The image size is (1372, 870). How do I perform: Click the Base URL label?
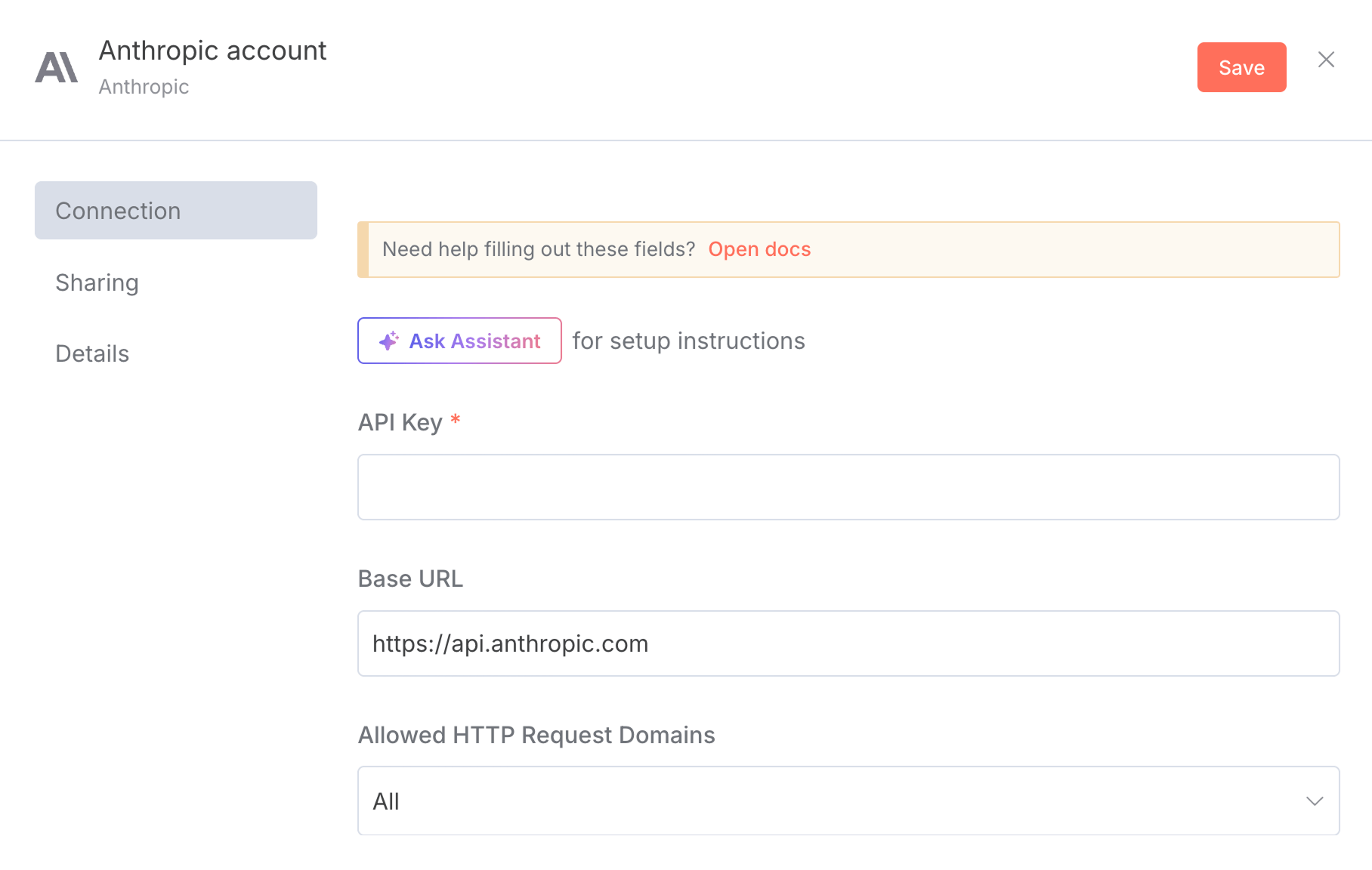pos(410,578)
